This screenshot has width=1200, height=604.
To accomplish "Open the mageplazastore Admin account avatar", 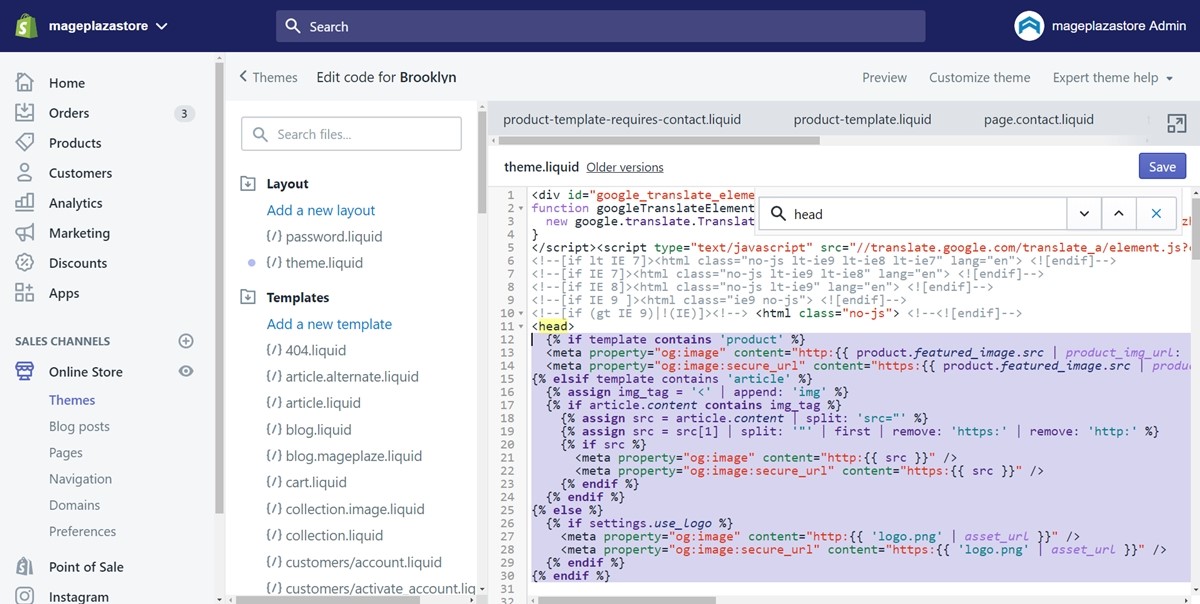I will 1029,26.
